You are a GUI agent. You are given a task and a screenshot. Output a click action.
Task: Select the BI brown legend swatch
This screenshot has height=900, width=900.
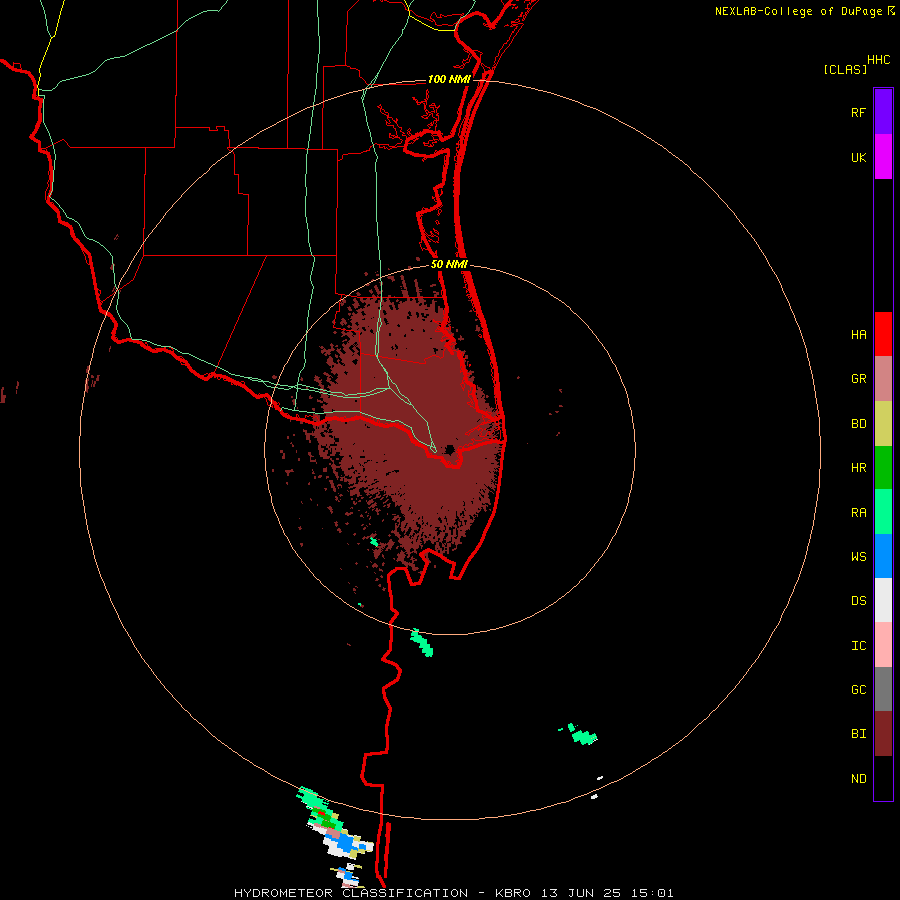883,734
